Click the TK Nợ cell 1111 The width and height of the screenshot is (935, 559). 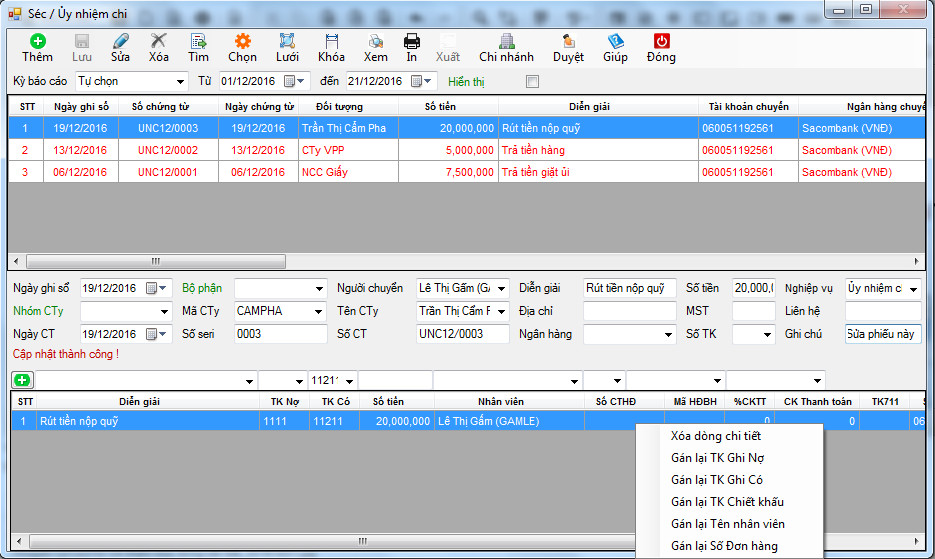coord(284,421)
